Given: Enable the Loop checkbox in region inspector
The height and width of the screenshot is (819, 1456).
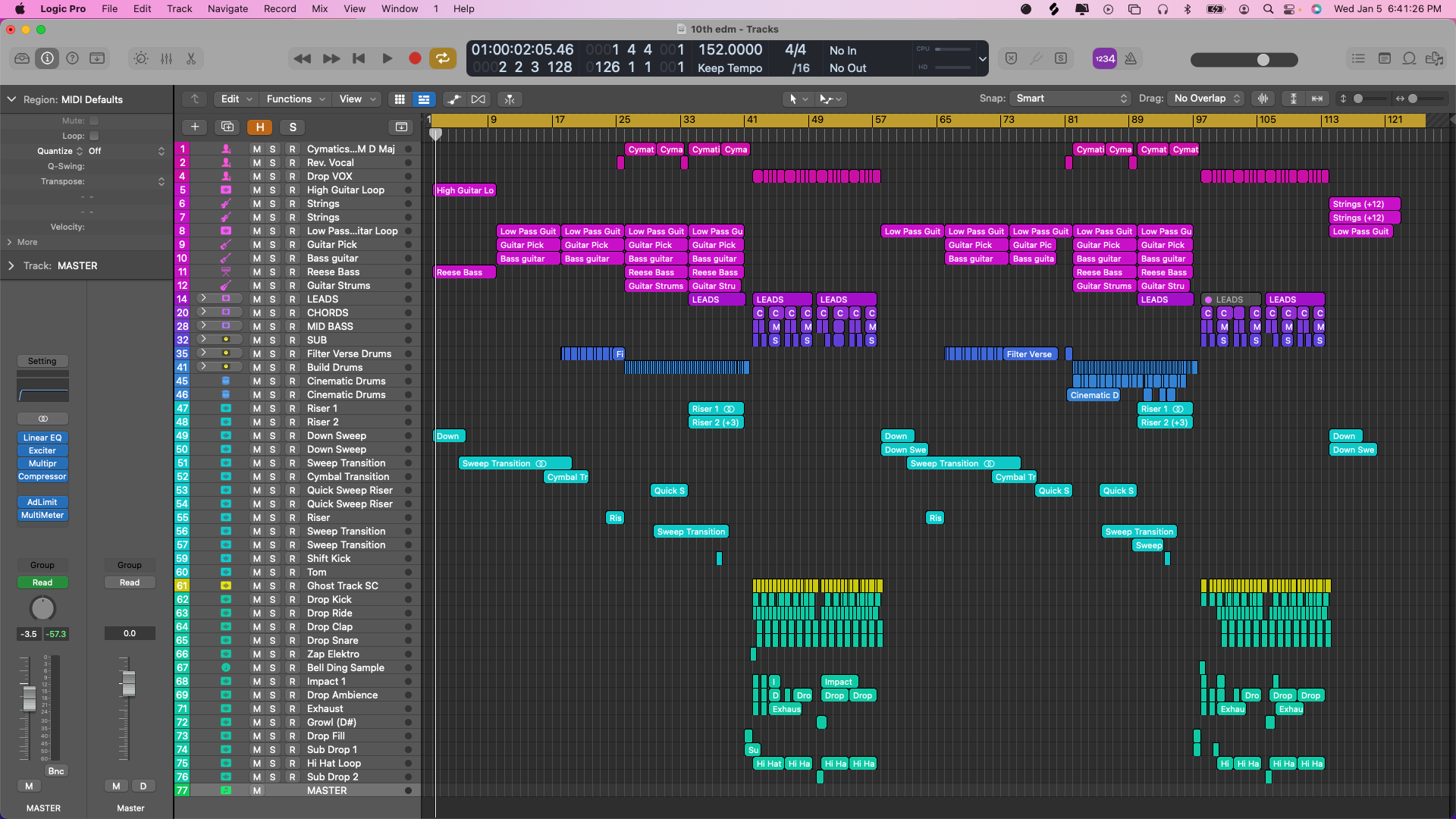Looking at the screenshot, I should 94,136.
